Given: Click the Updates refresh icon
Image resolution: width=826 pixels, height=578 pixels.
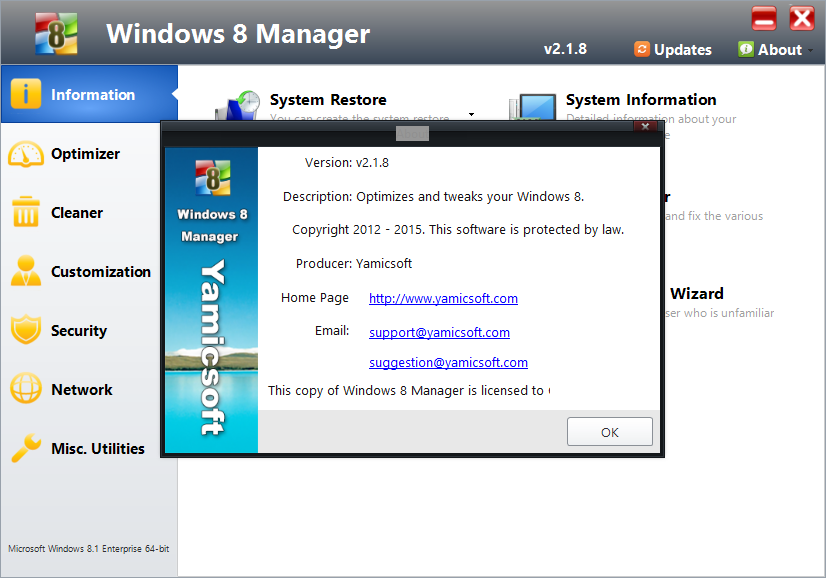Looking at the screenshot, I should [642, 49].
